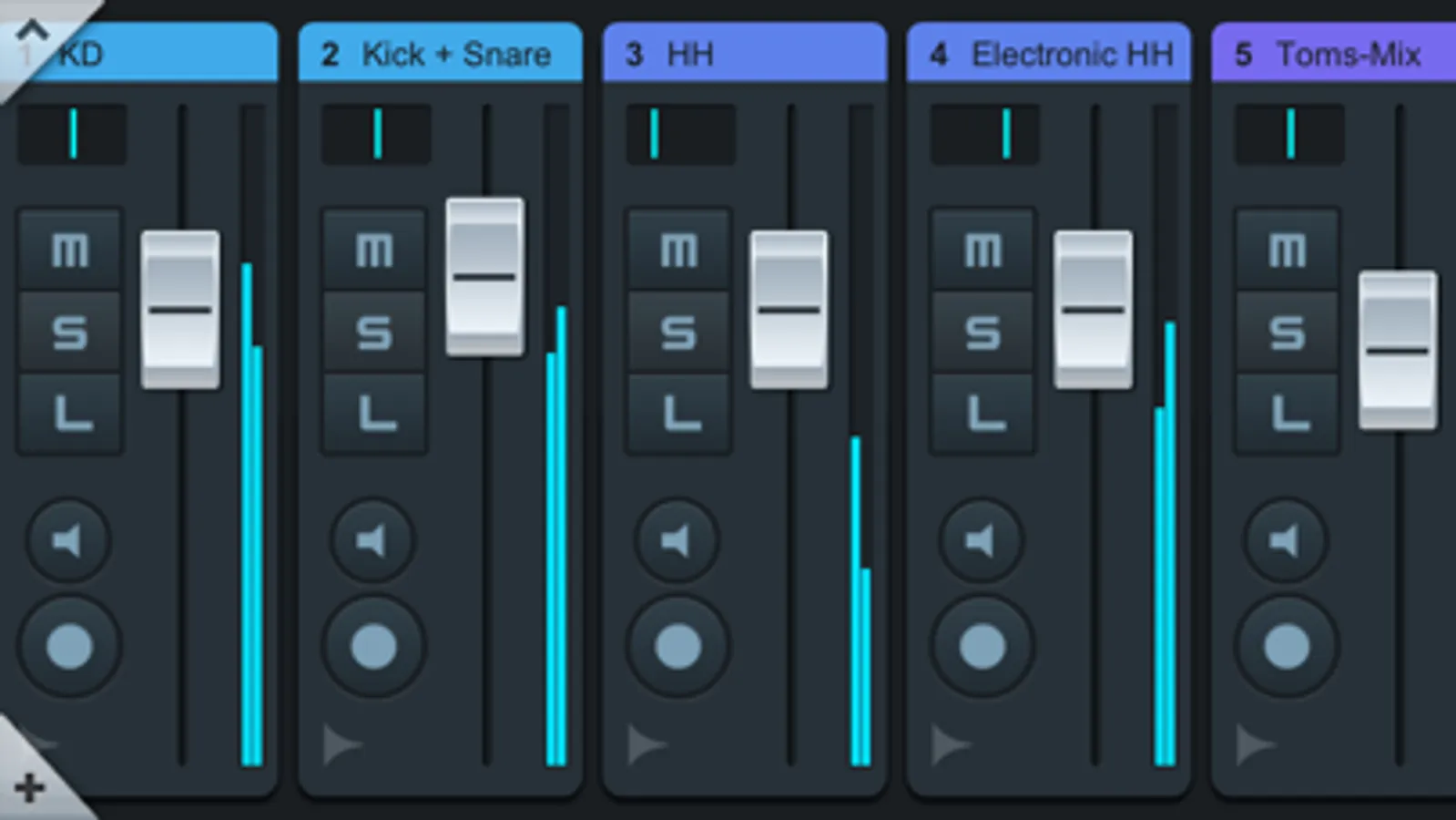The height and width of the screenshot is (820, 1456).
Task: Click the Toms-Mix pan control
Action: coord(1288,134)
